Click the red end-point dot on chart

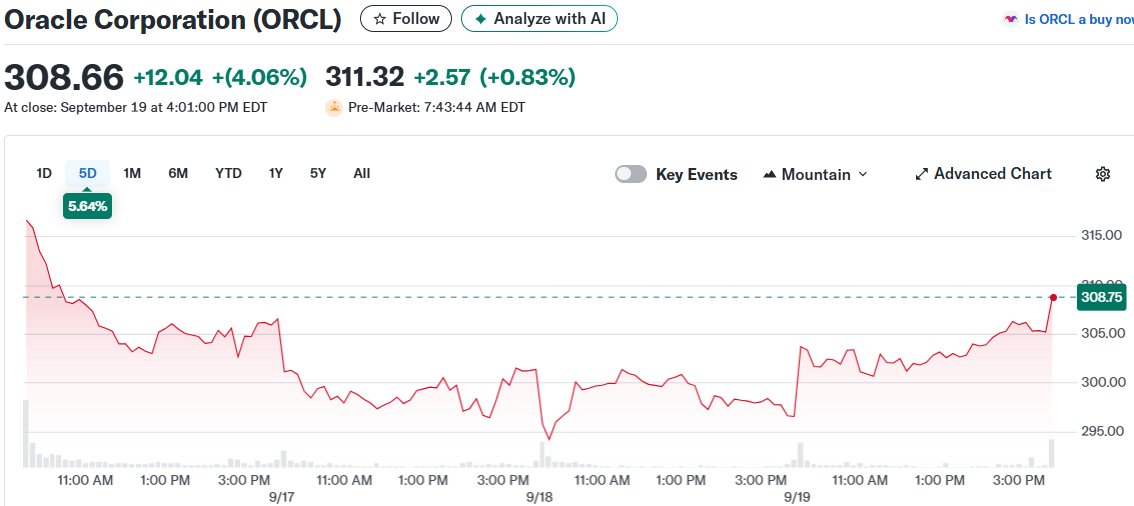tap(1053, 297)
